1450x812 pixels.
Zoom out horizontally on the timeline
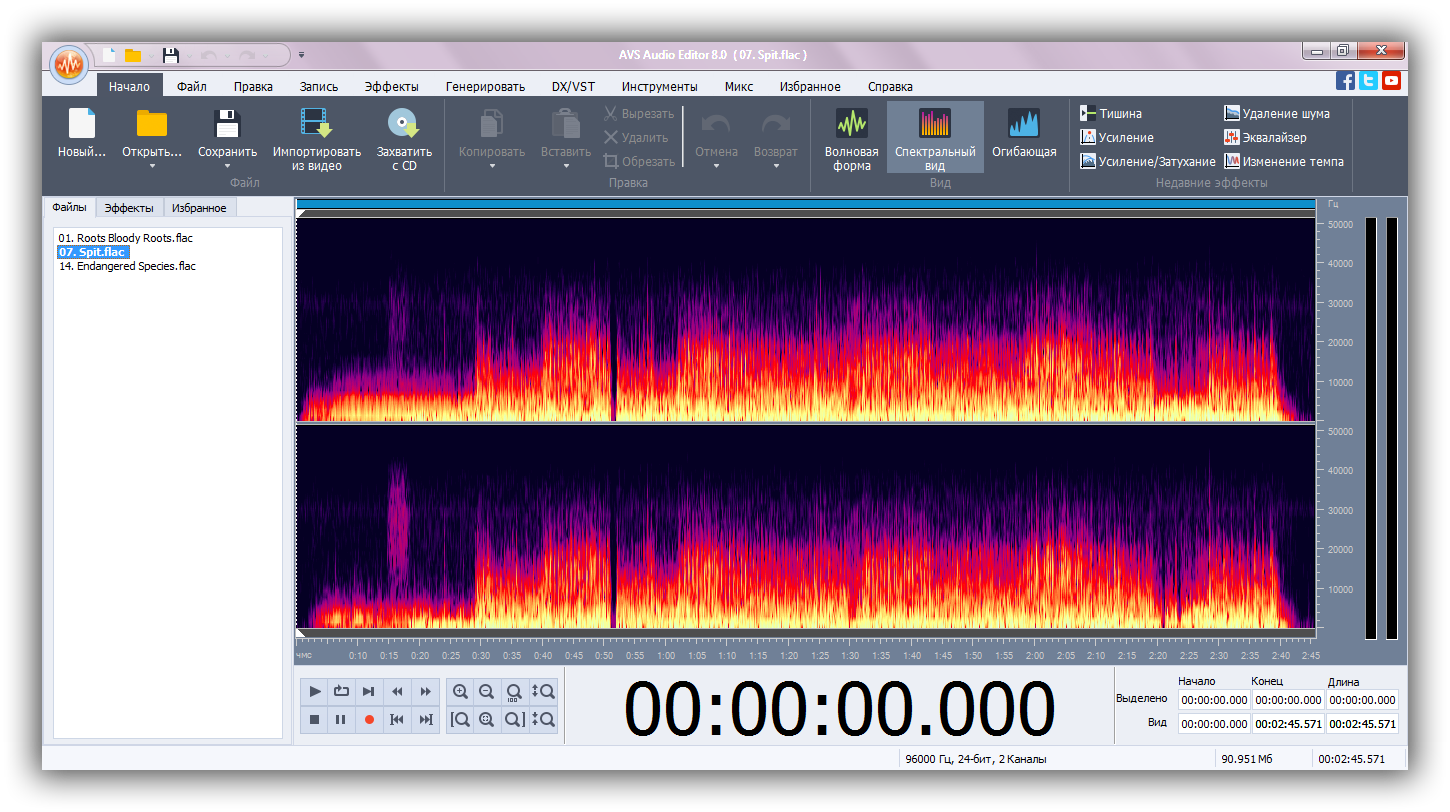tap(487, 691)
